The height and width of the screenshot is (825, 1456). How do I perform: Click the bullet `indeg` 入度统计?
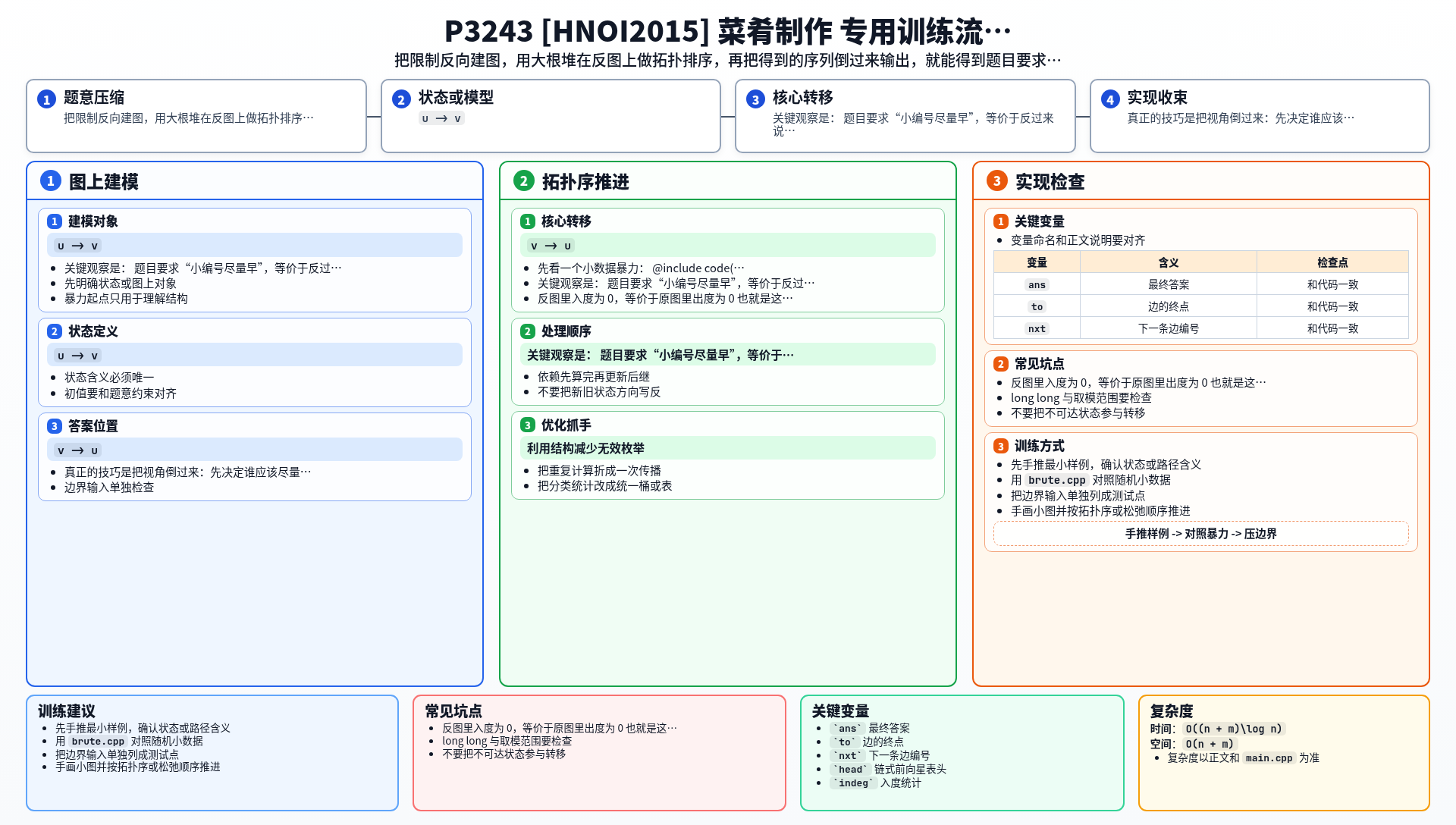pyautogui.click(x=876, y=783)
